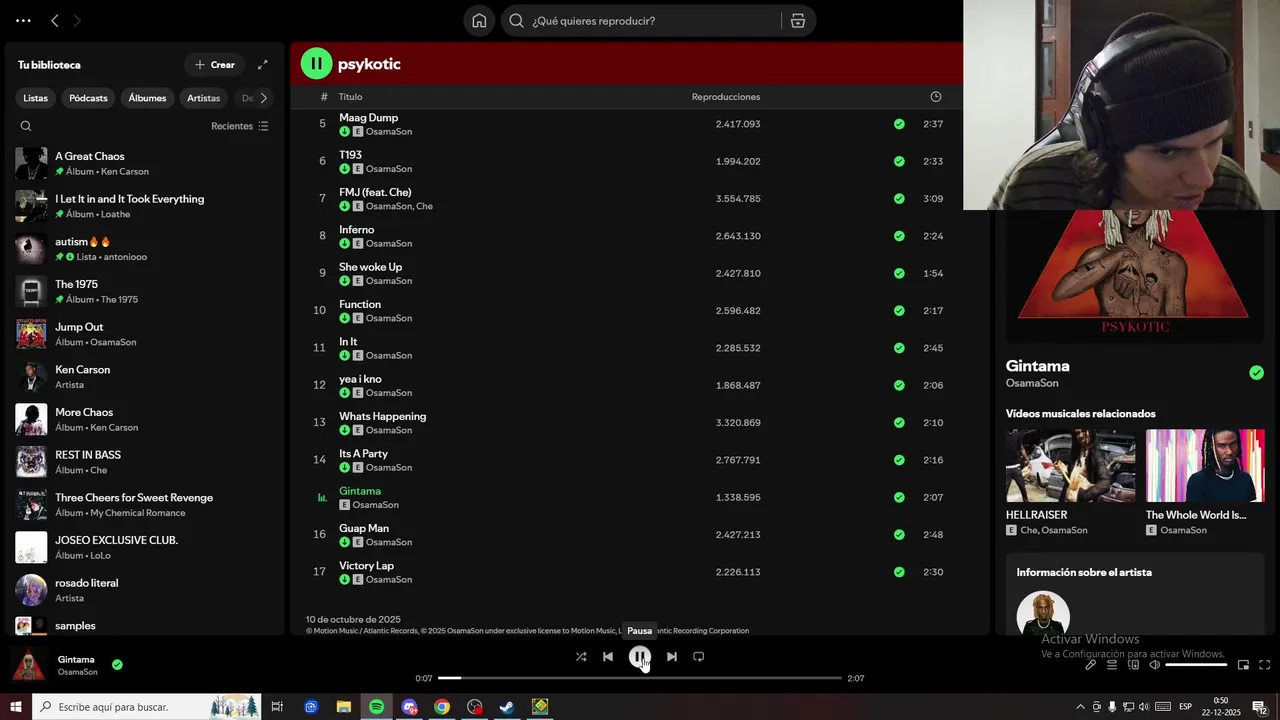
Task: Select the Pódcasts filter chip
Action: pos(88,98)
